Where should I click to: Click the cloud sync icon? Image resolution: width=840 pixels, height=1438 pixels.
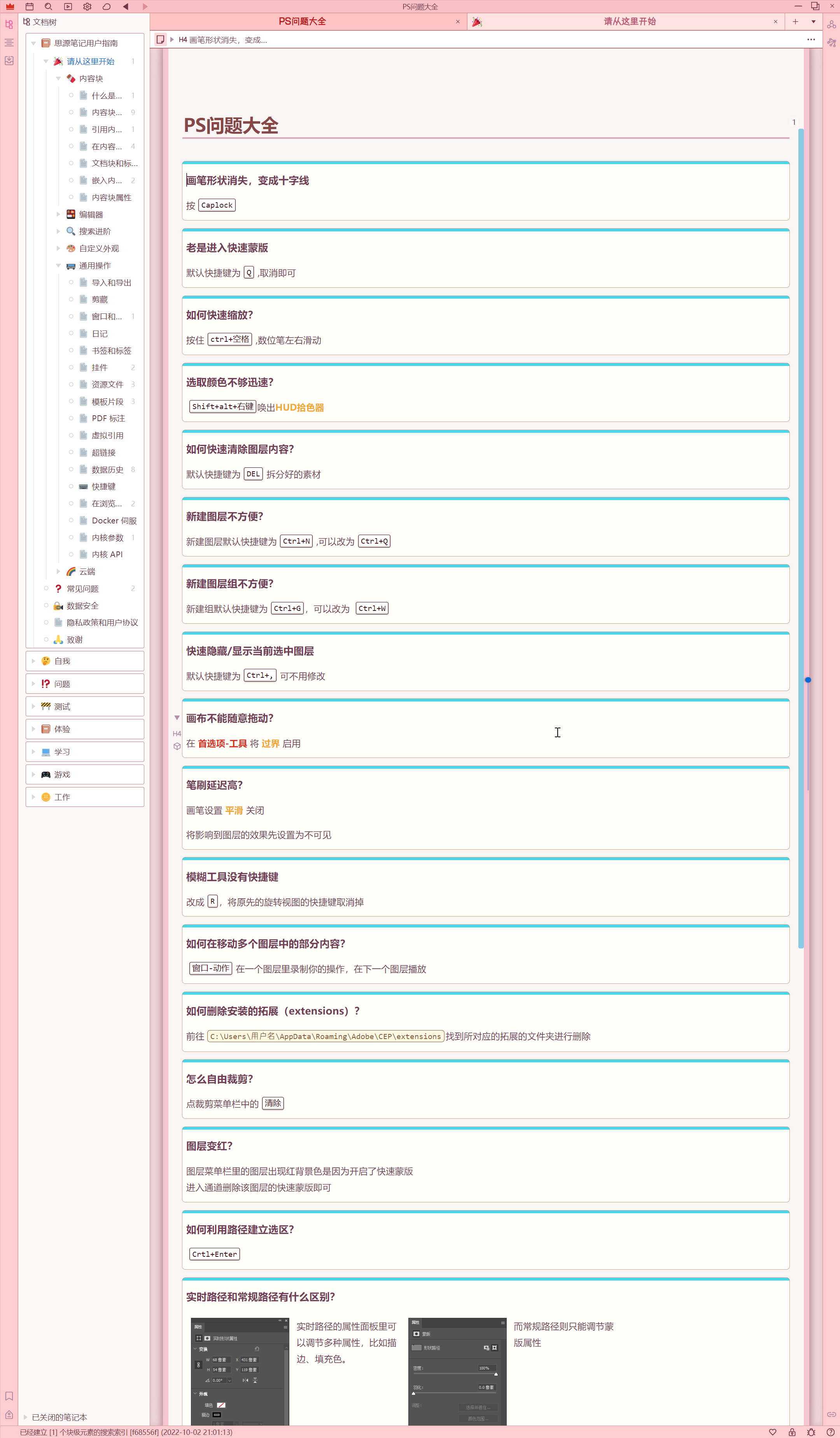pos(107,7)
